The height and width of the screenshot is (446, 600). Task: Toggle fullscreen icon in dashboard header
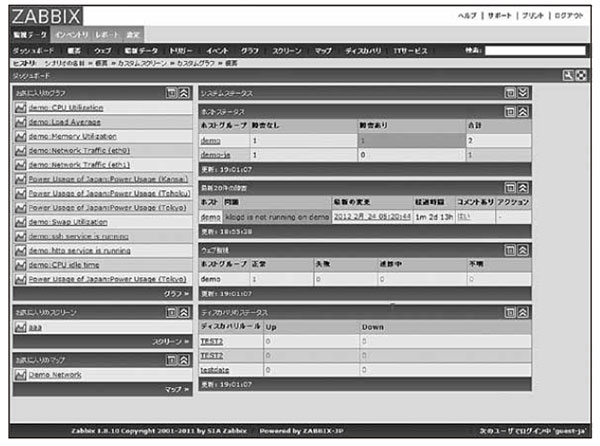point(581,76)
